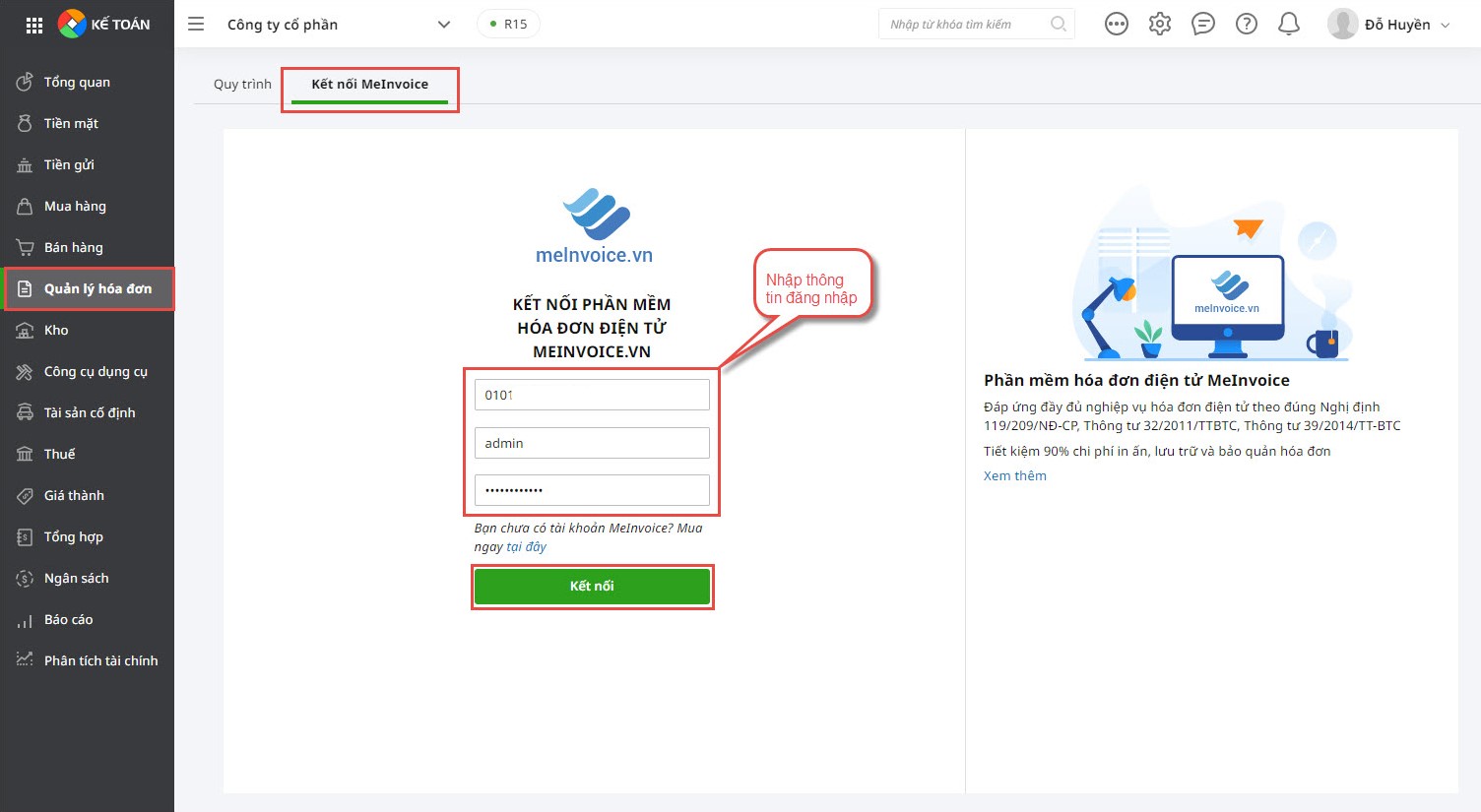Click the Tài sản cố định car icon
1481x812 pixels.
pos(25,413)
